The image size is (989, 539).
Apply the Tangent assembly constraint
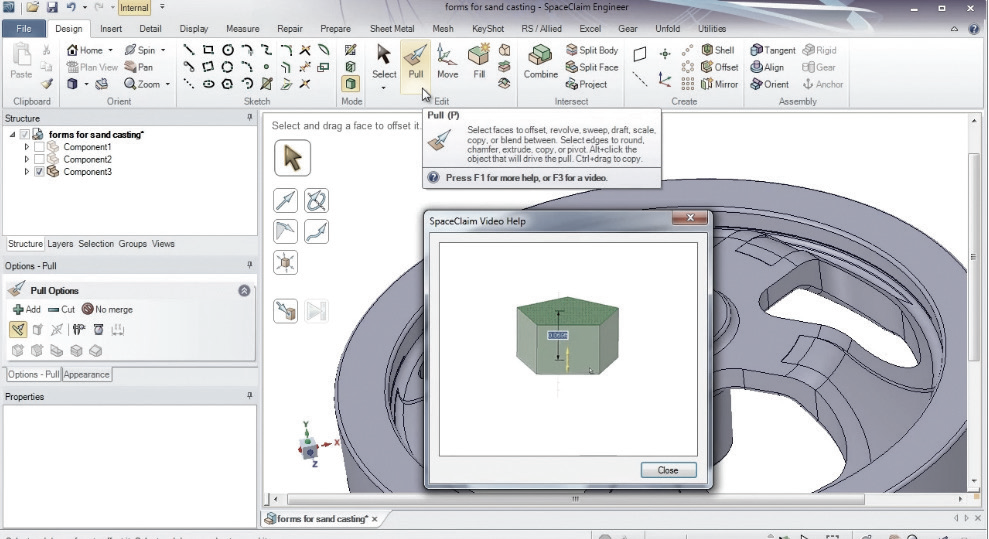773,50
